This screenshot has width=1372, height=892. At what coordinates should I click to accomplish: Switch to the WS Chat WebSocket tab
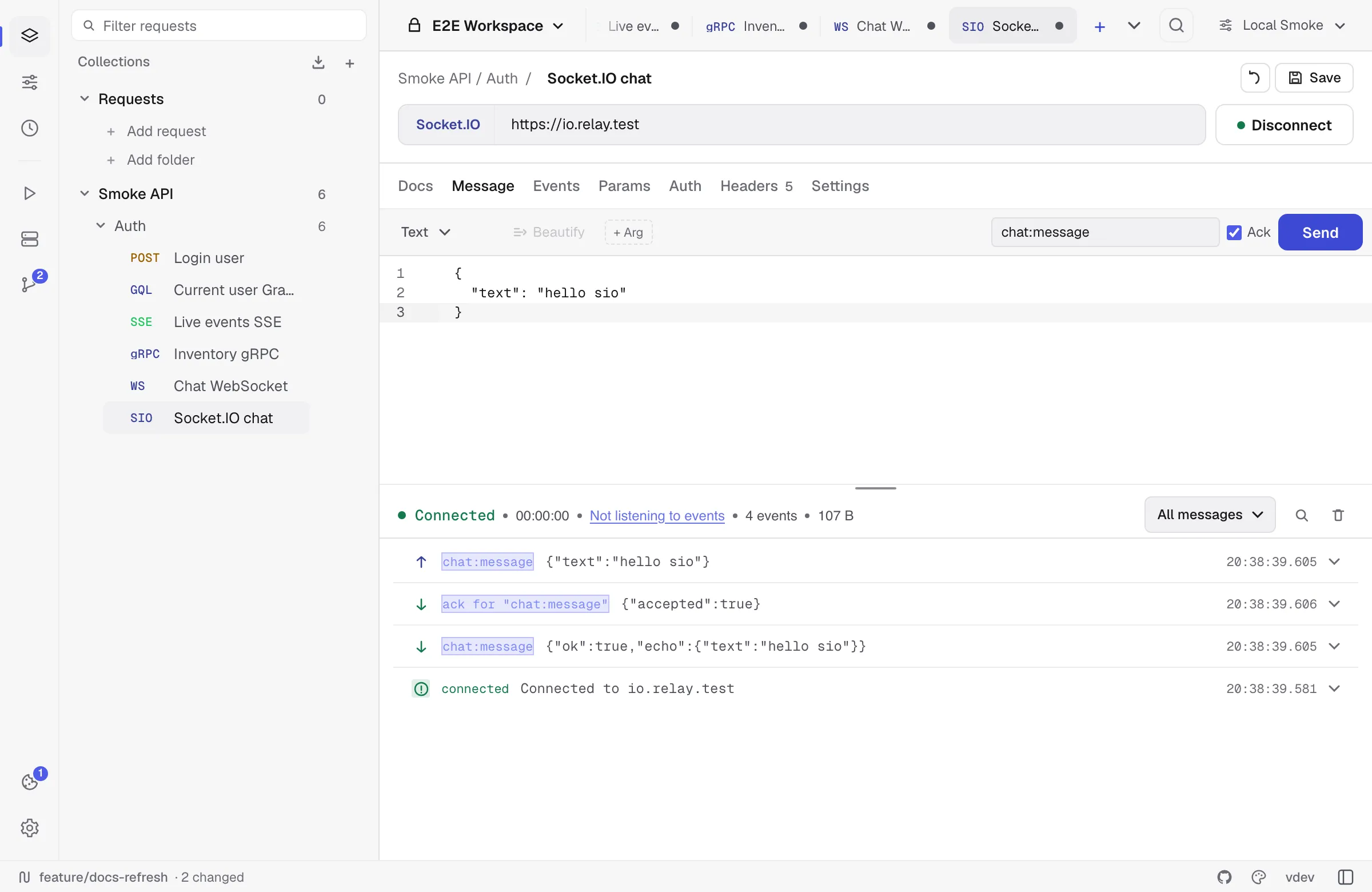(x=884, y=26)
